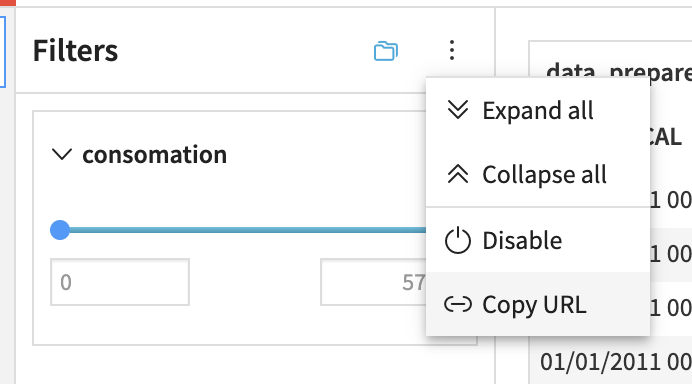Image resolution: width=692 pixels, height=384 pixels.
Task: Click the column header ending in CAL
Action: coord(666,137)
